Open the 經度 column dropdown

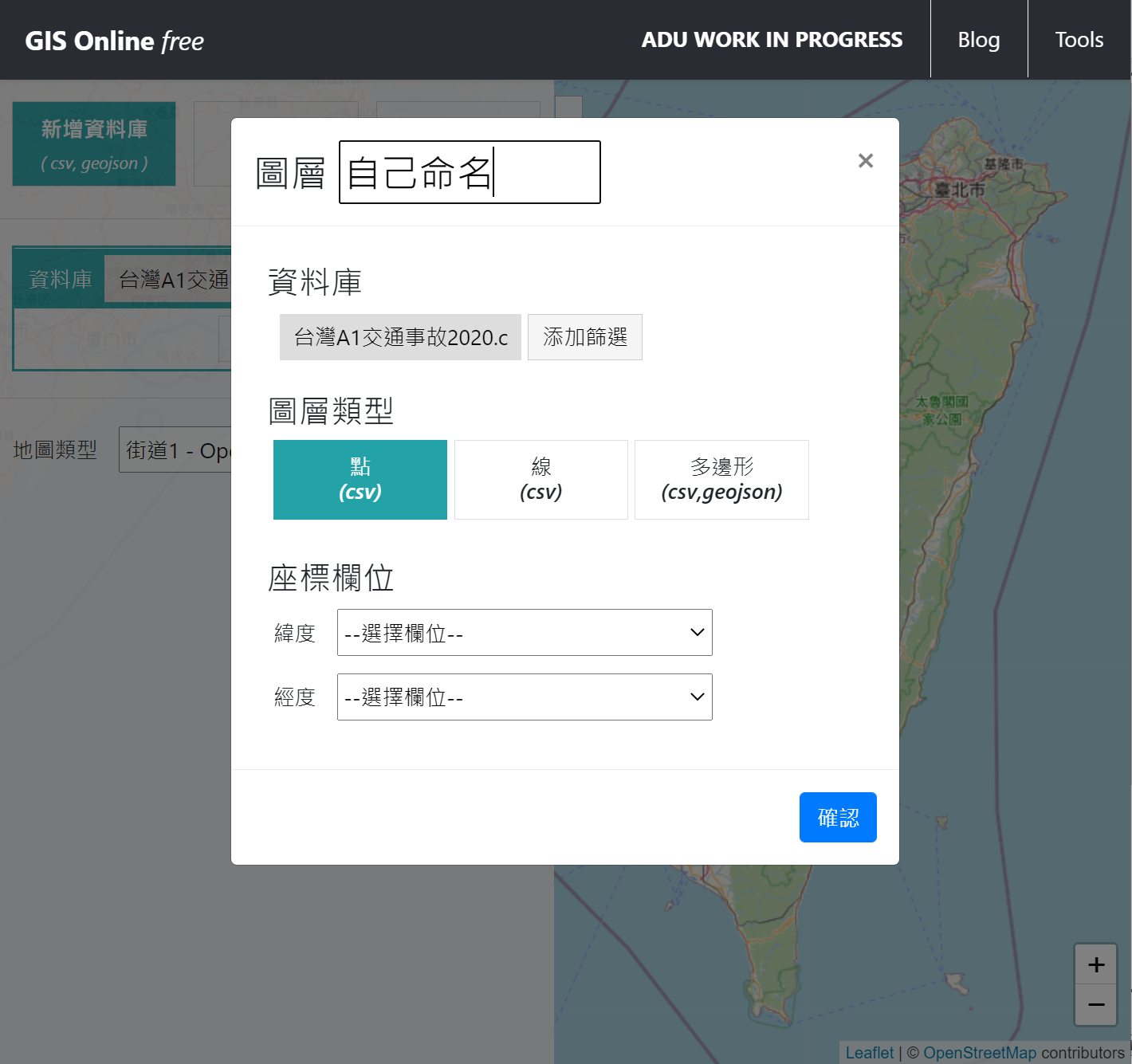(x=525, y=697)
